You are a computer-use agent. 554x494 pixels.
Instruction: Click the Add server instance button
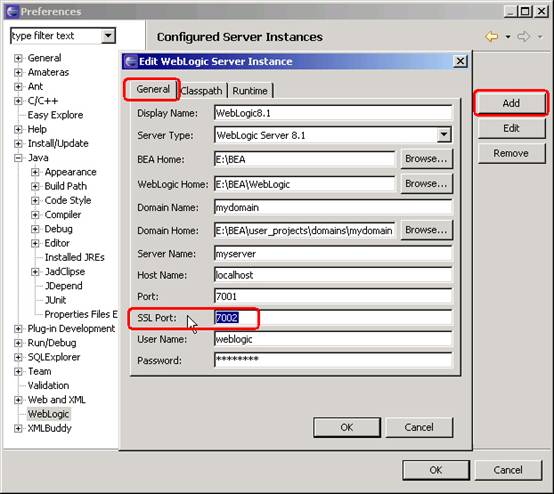(511, 103)
